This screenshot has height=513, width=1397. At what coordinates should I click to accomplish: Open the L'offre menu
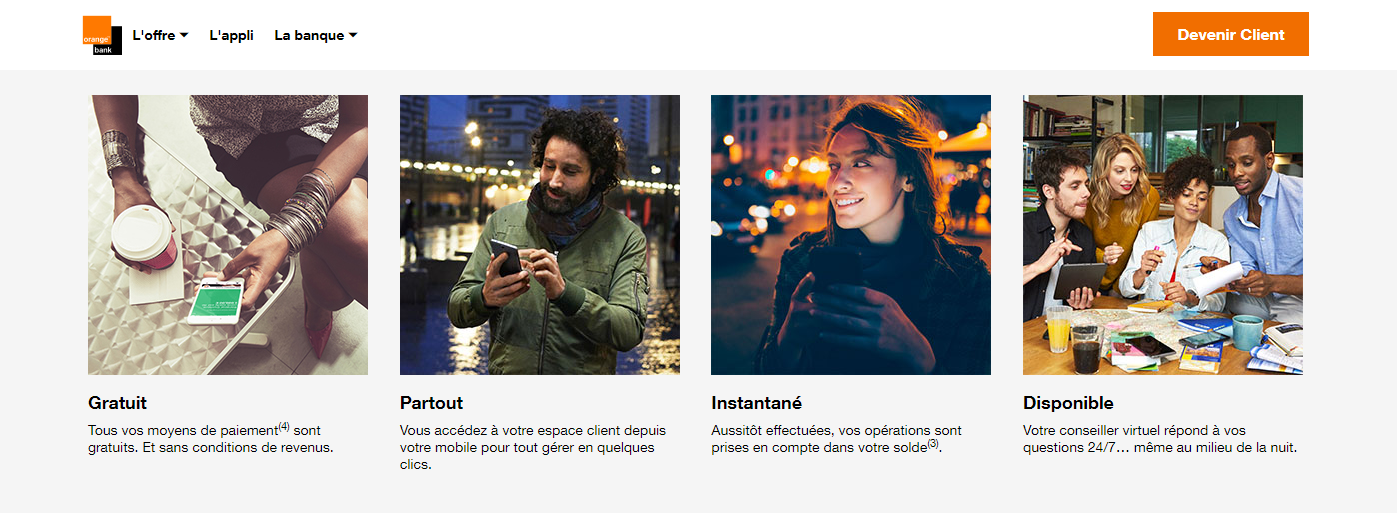pyautogui.click(x=160, y=35)
